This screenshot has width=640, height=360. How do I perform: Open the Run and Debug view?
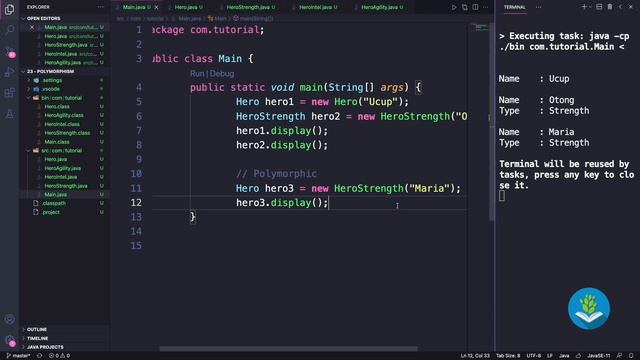click(9, 72)
